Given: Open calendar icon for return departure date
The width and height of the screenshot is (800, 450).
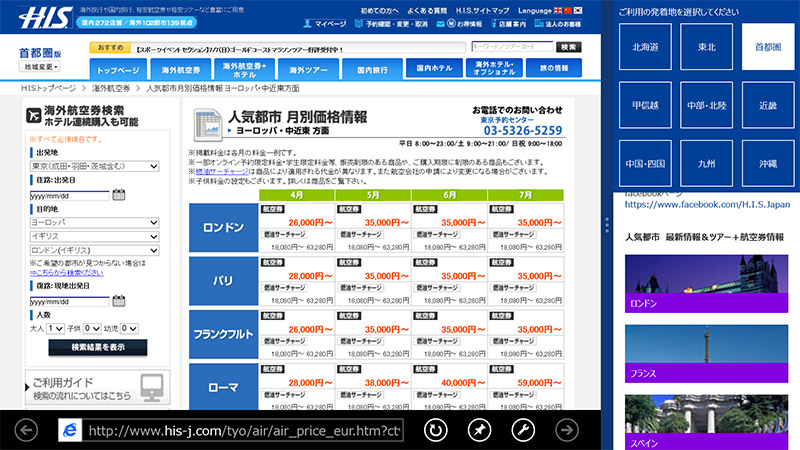Looking at the screenshot, I should [119, 299].
